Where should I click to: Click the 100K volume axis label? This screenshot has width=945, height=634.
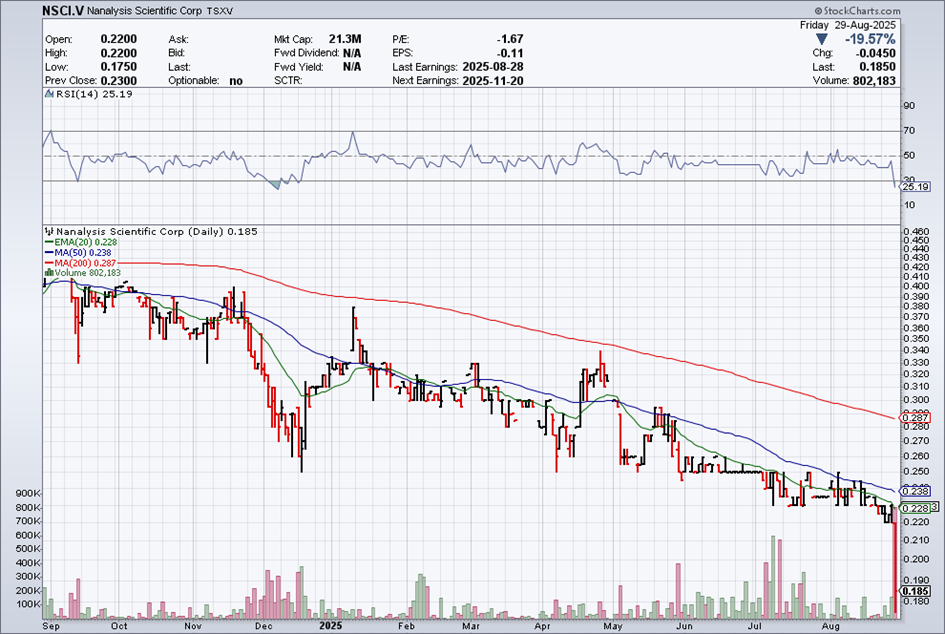coord(28,604)
